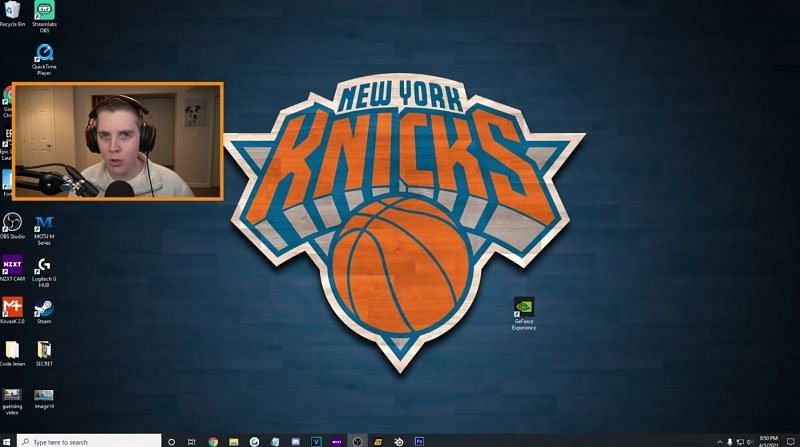Click the Type here to search box

(89, 441)
